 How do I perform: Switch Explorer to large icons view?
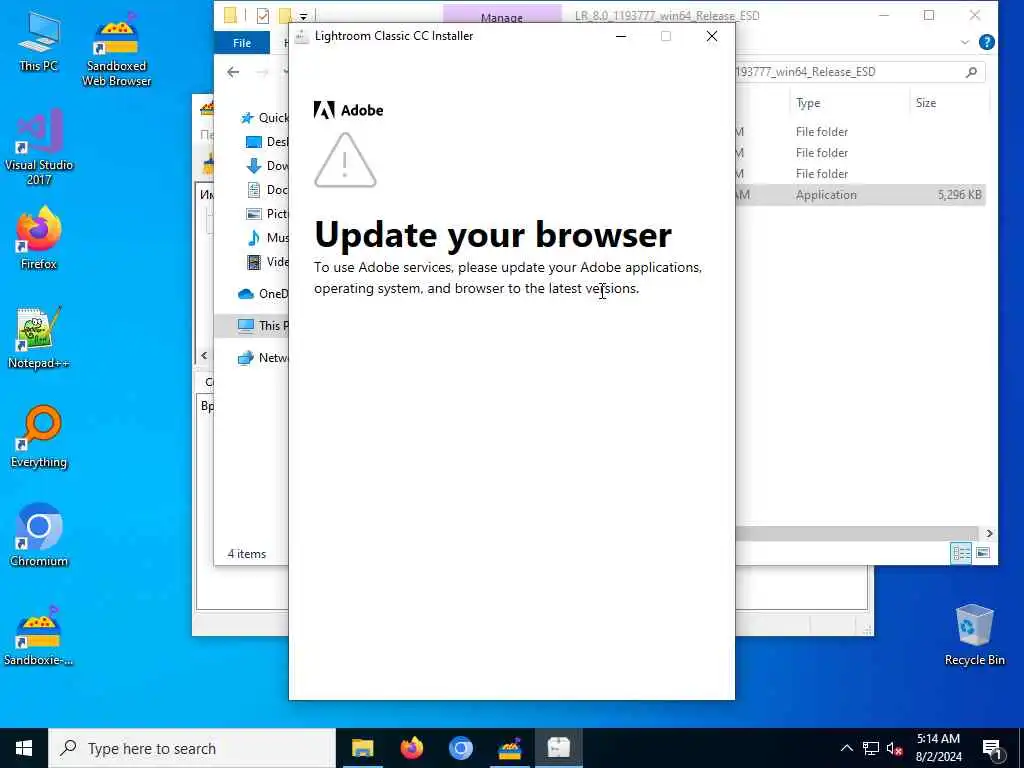(983, 553)
